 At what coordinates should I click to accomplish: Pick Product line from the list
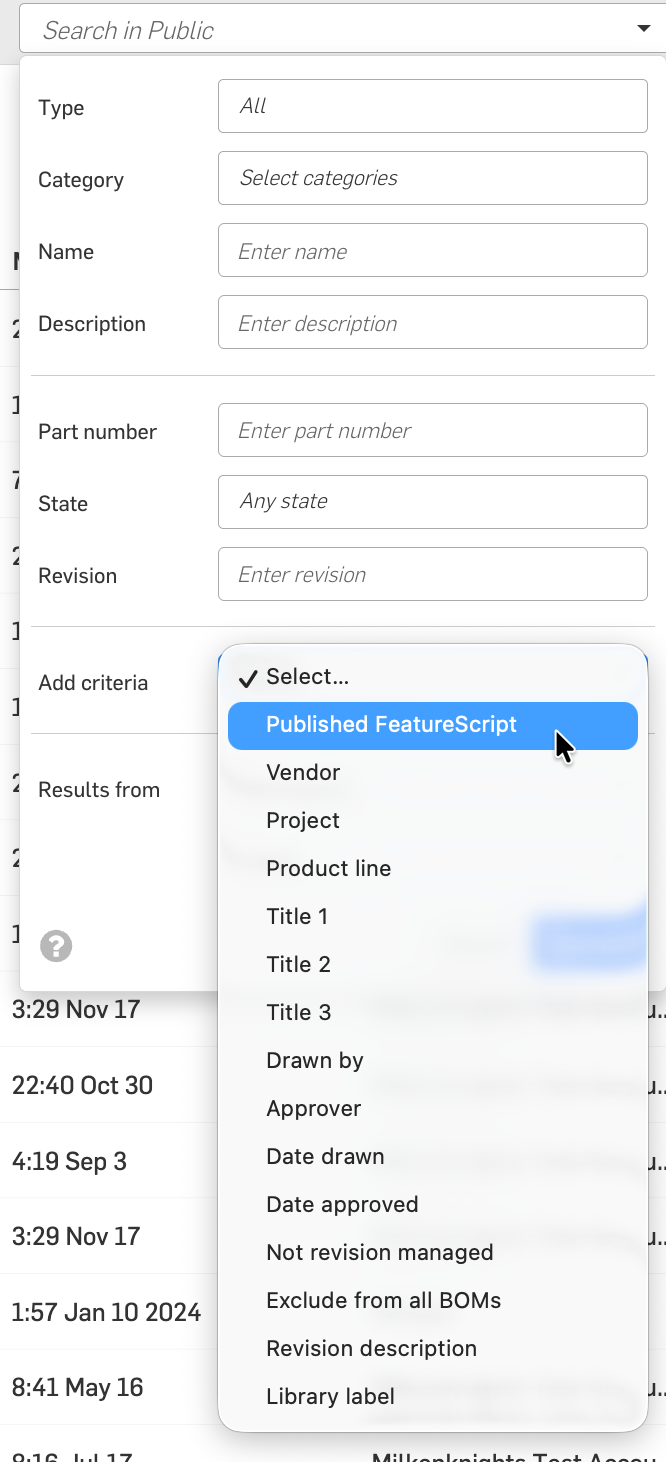[x=328, y=869]
